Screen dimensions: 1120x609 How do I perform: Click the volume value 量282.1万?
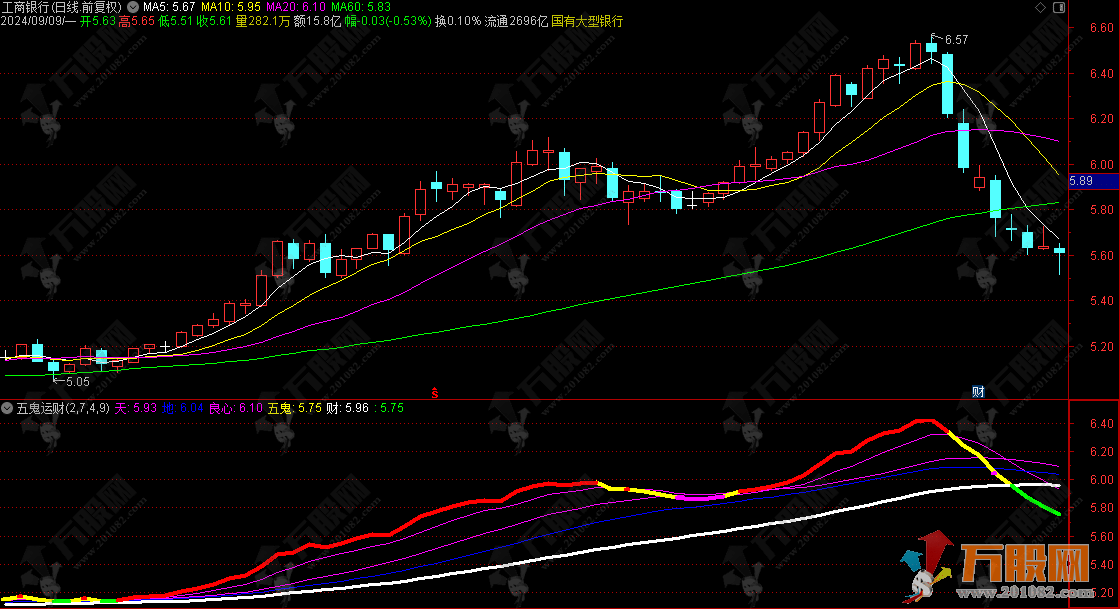[x=263, y=21]
